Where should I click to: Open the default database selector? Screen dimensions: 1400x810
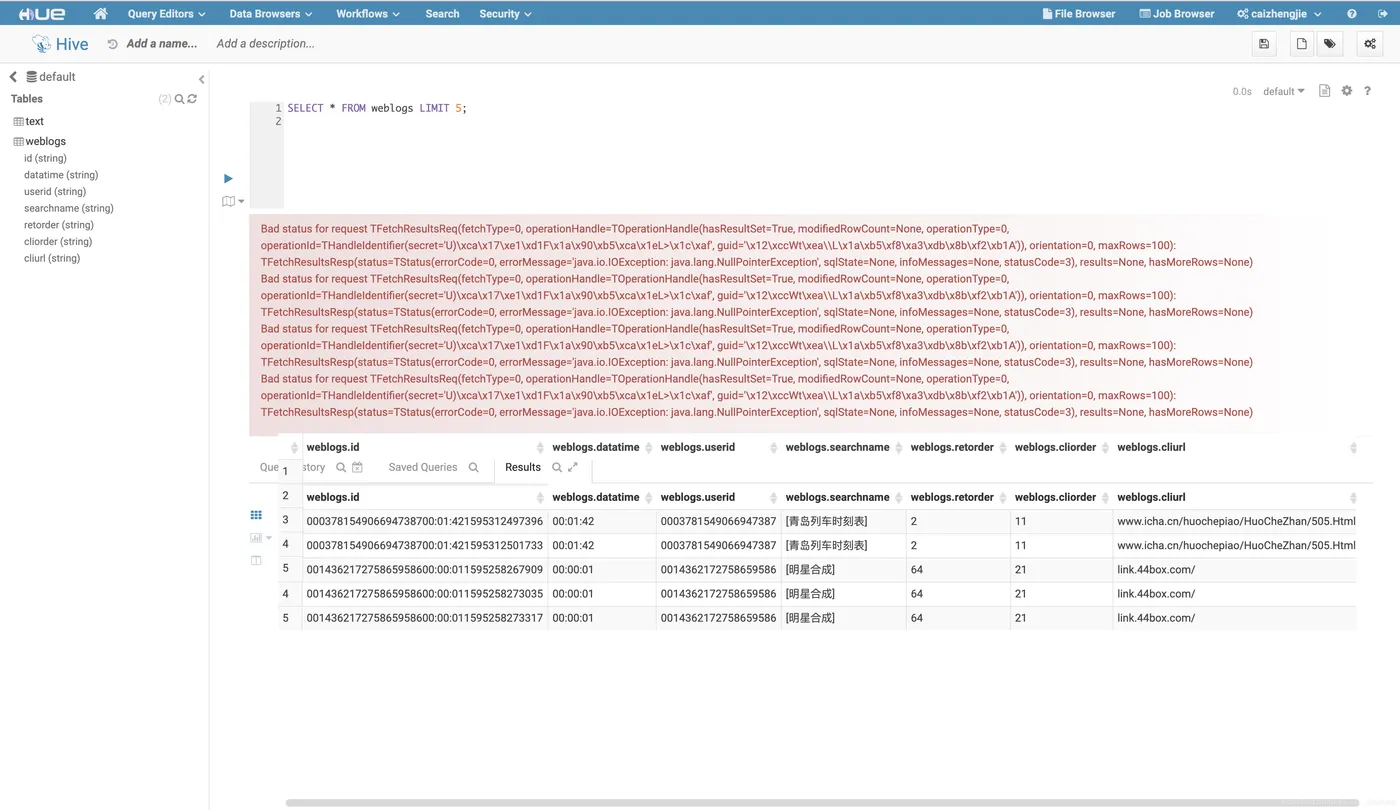click(x=1283, y=91)
